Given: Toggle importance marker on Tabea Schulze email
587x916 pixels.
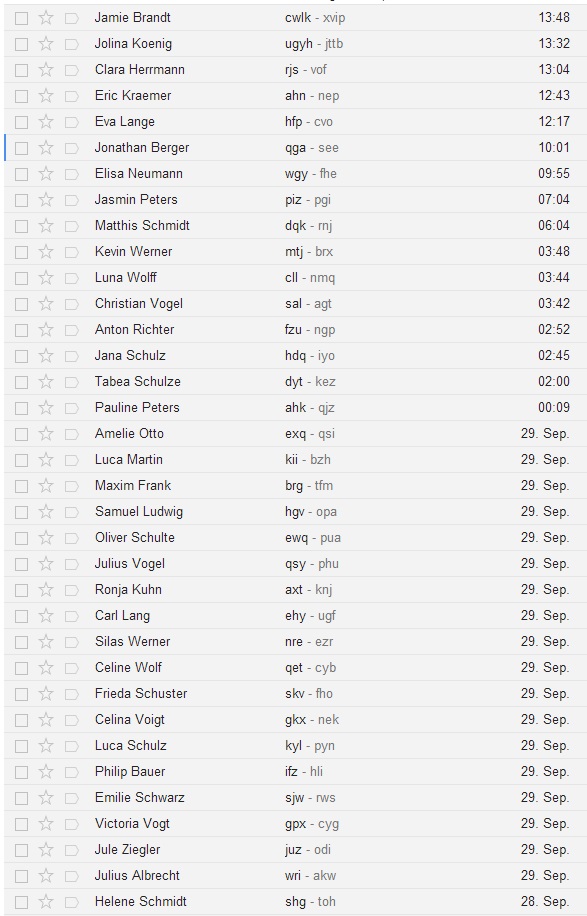Looking at the screenshot, I should 72,383.
